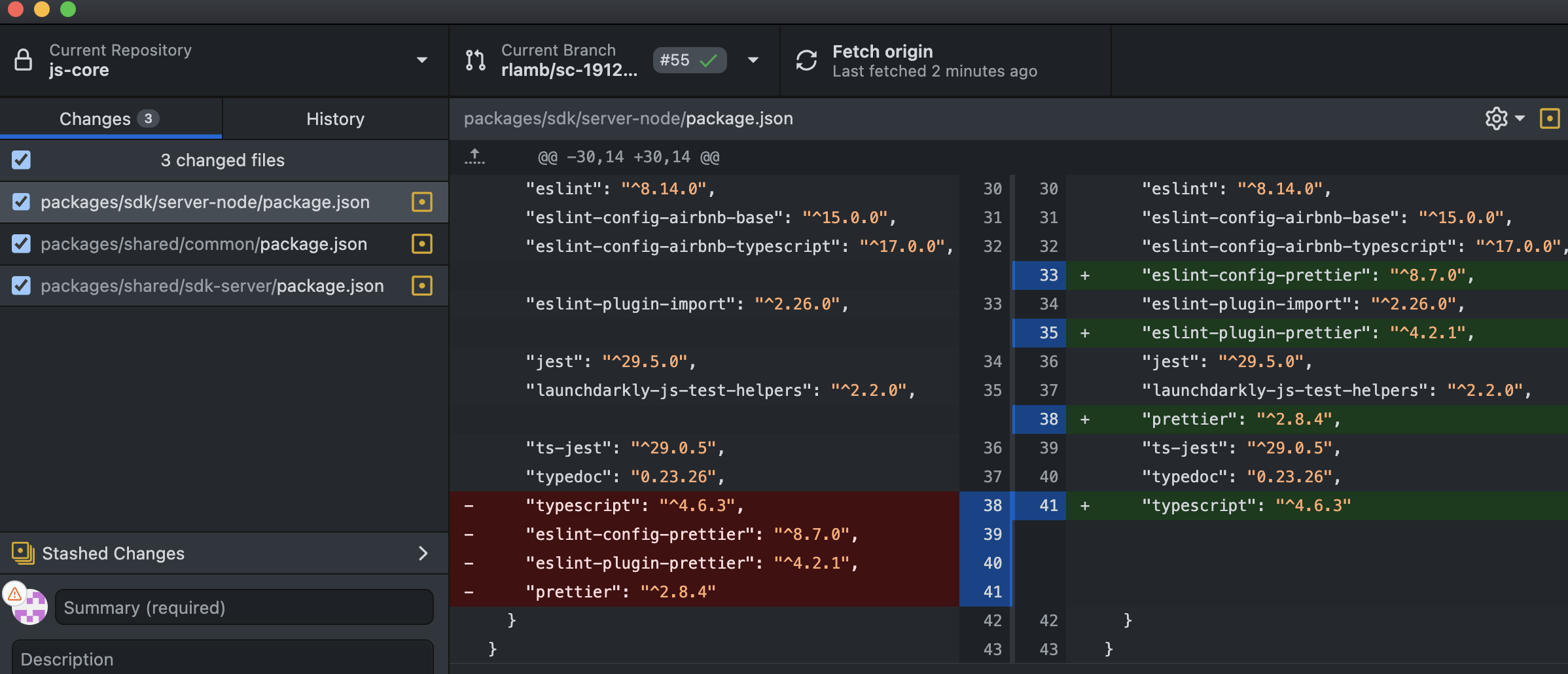Click the commit author avatar
The height and width of the screenshot is (674, 1568).
[30, 607]
